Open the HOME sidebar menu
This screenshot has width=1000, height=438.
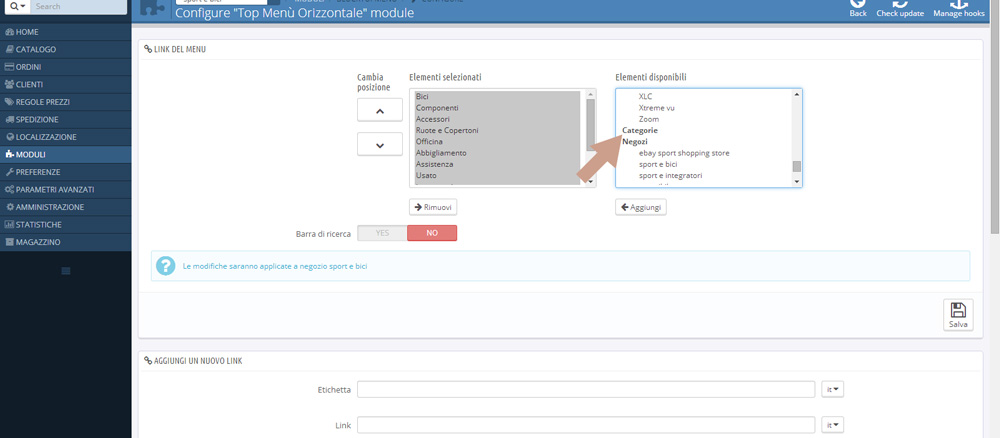(66, 31)
